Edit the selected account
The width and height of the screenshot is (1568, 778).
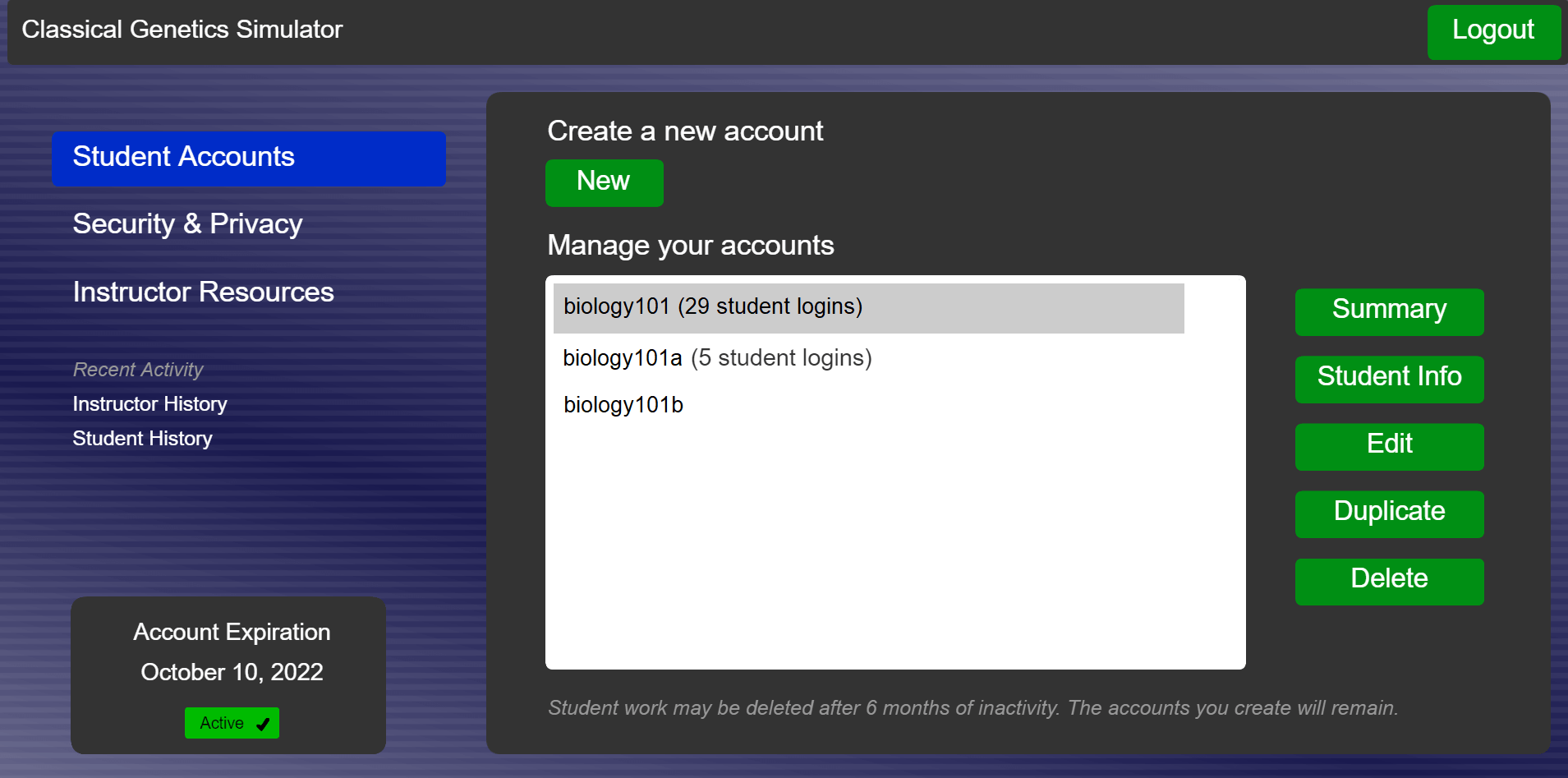click(x=1389, y=446)
